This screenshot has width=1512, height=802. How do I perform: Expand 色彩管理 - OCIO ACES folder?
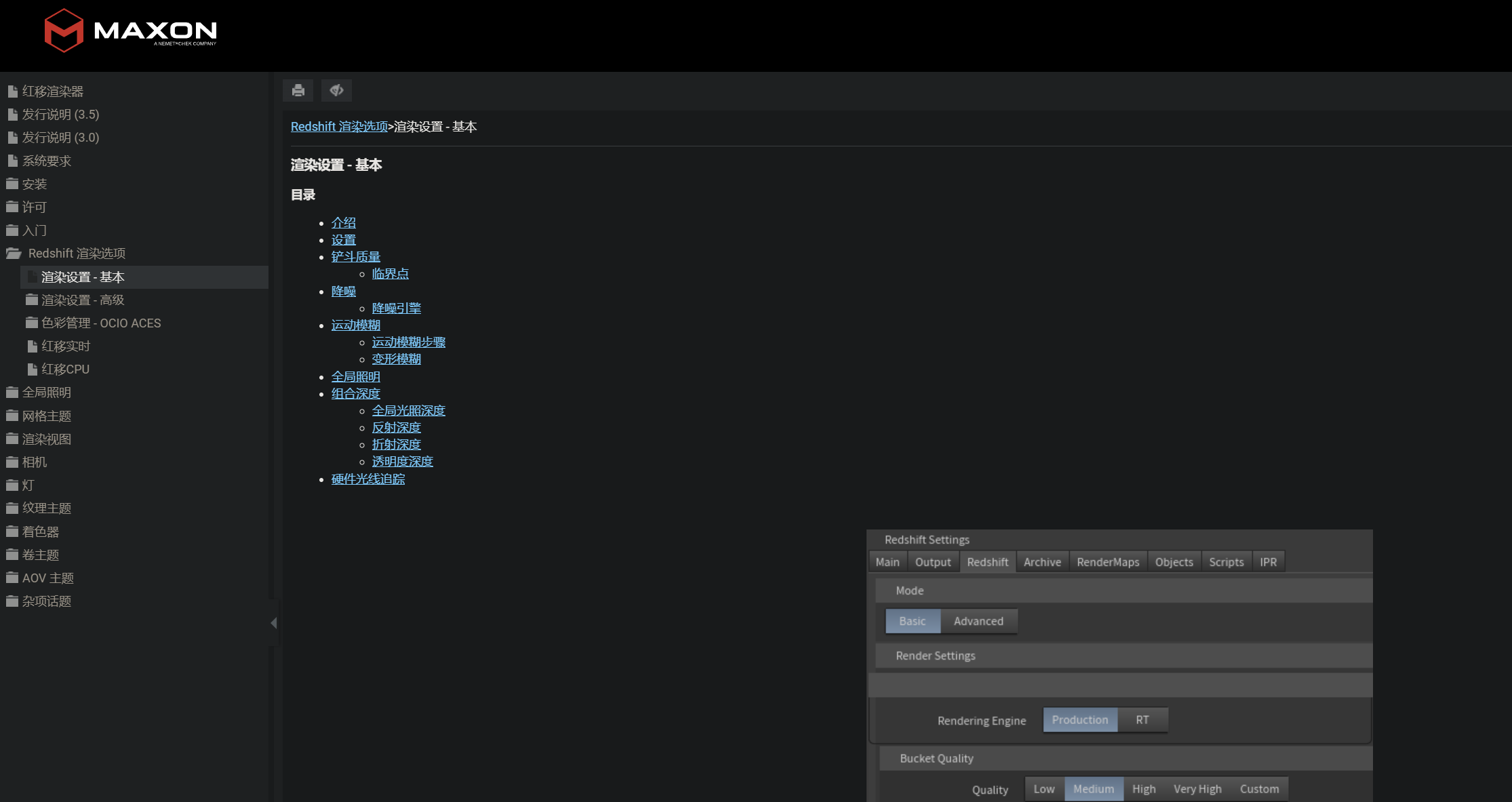click(x=101, y=323)
